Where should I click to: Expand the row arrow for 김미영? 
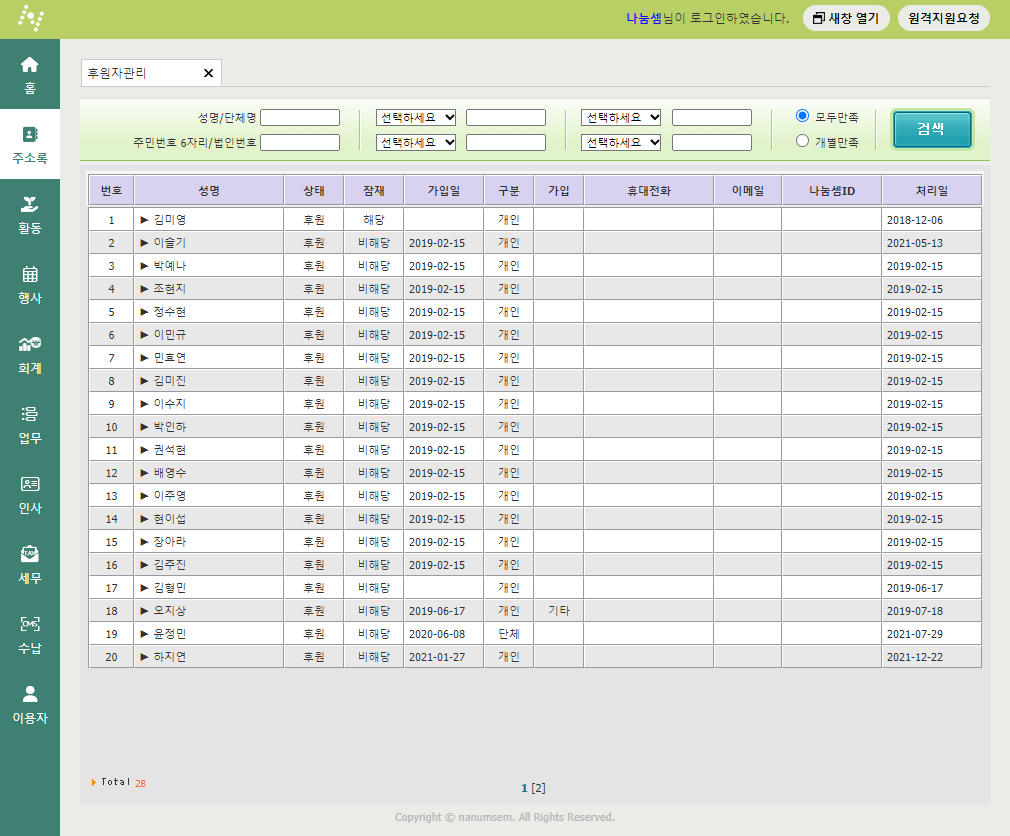pos(144,220)
